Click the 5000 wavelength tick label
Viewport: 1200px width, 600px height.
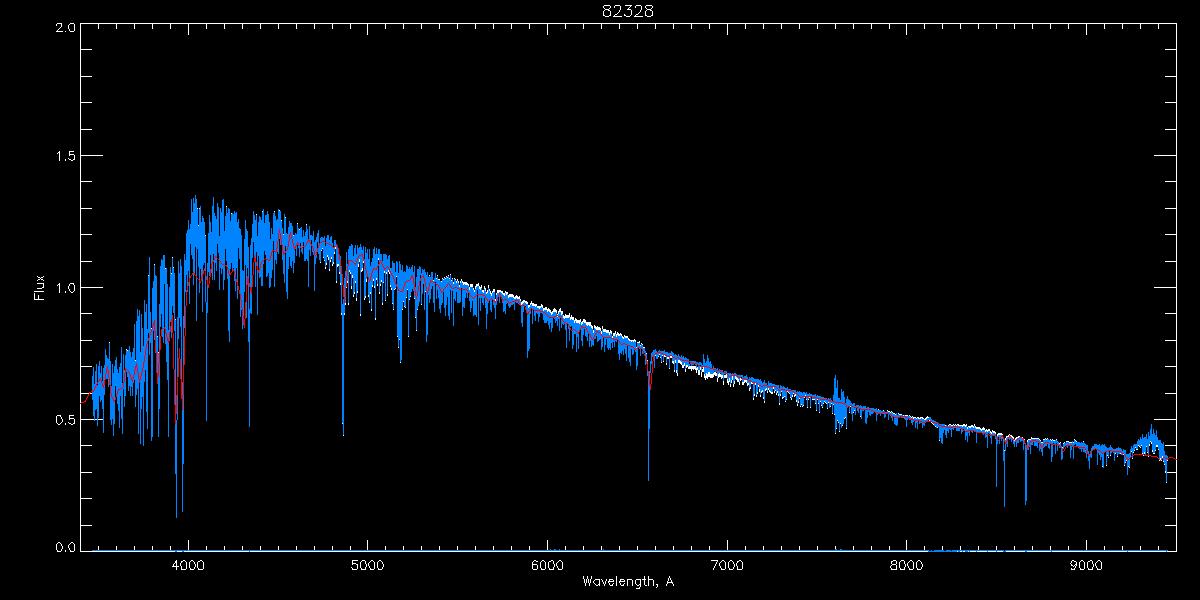pyautogui.click(x=368, y=564)
